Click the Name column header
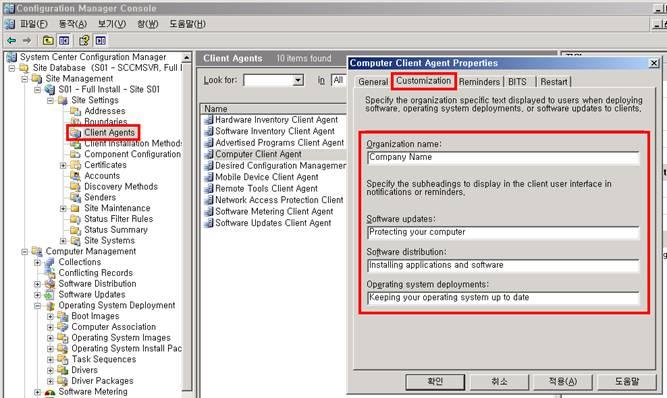The width and height of the screenshot is (667, 398). click(274, 109)
